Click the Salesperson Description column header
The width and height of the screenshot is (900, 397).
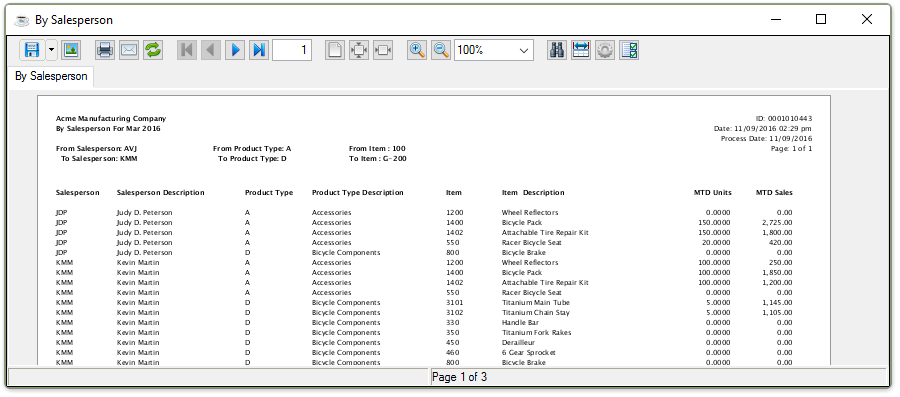(x=161, y=193)
